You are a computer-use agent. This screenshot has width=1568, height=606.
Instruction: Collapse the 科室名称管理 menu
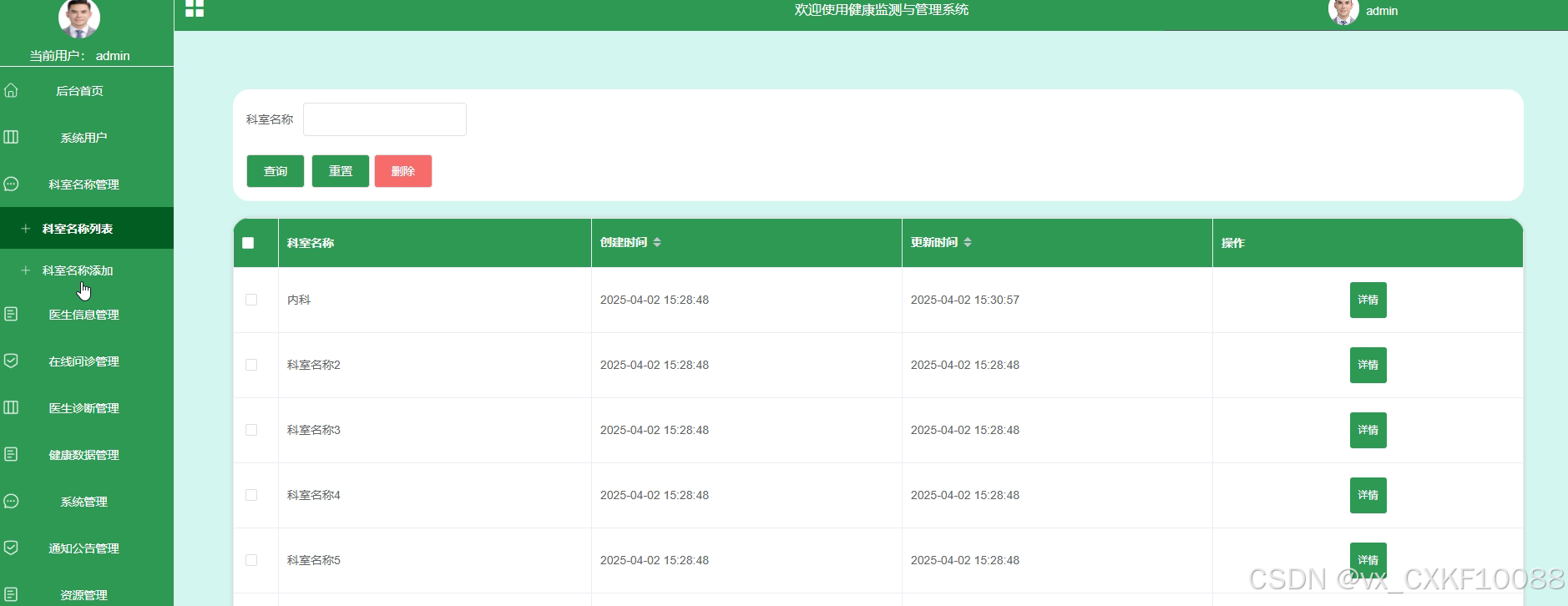click(87, 184)
